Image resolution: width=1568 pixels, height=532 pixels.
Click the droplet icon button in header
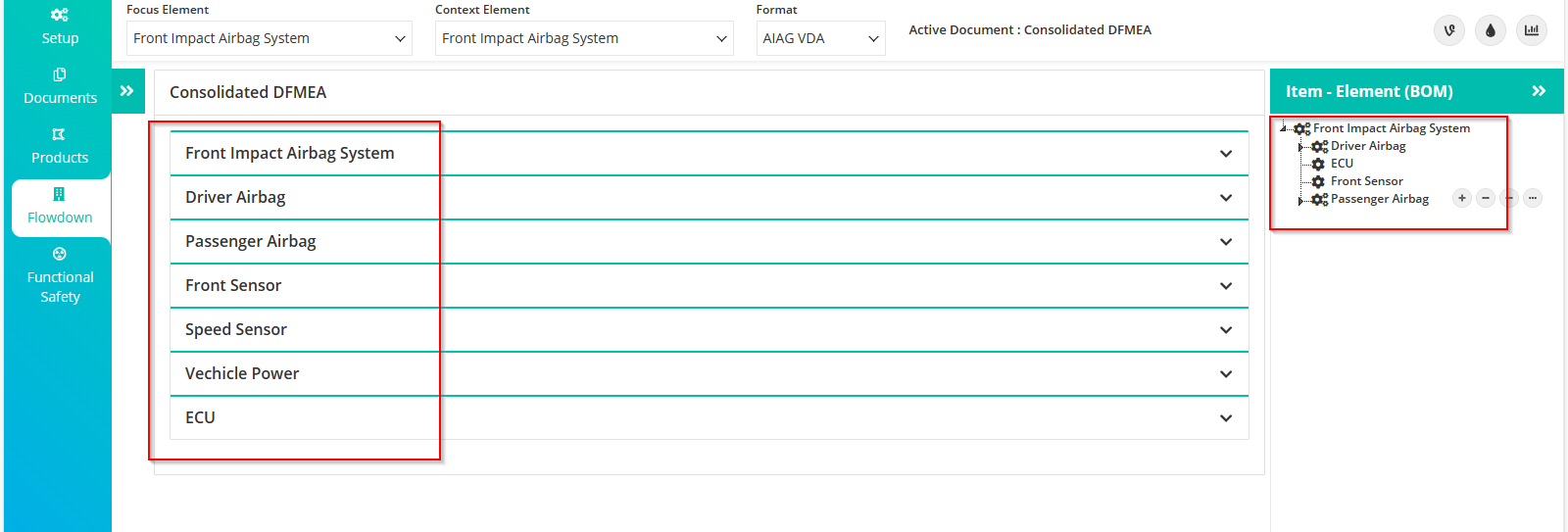tap(1491, 30)
